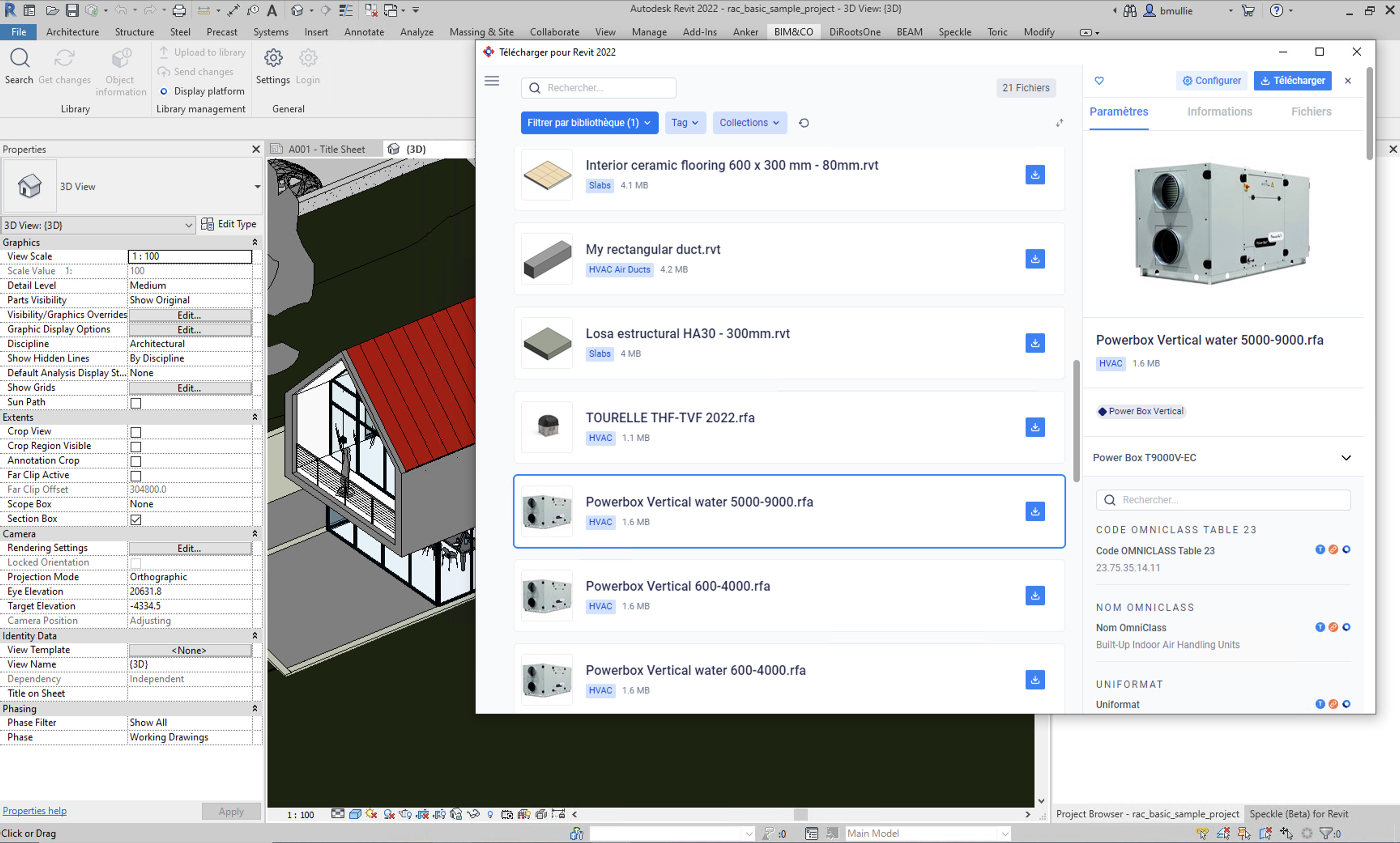
Task: Select the Text tool 'A' icon
Action: [272, 10]
